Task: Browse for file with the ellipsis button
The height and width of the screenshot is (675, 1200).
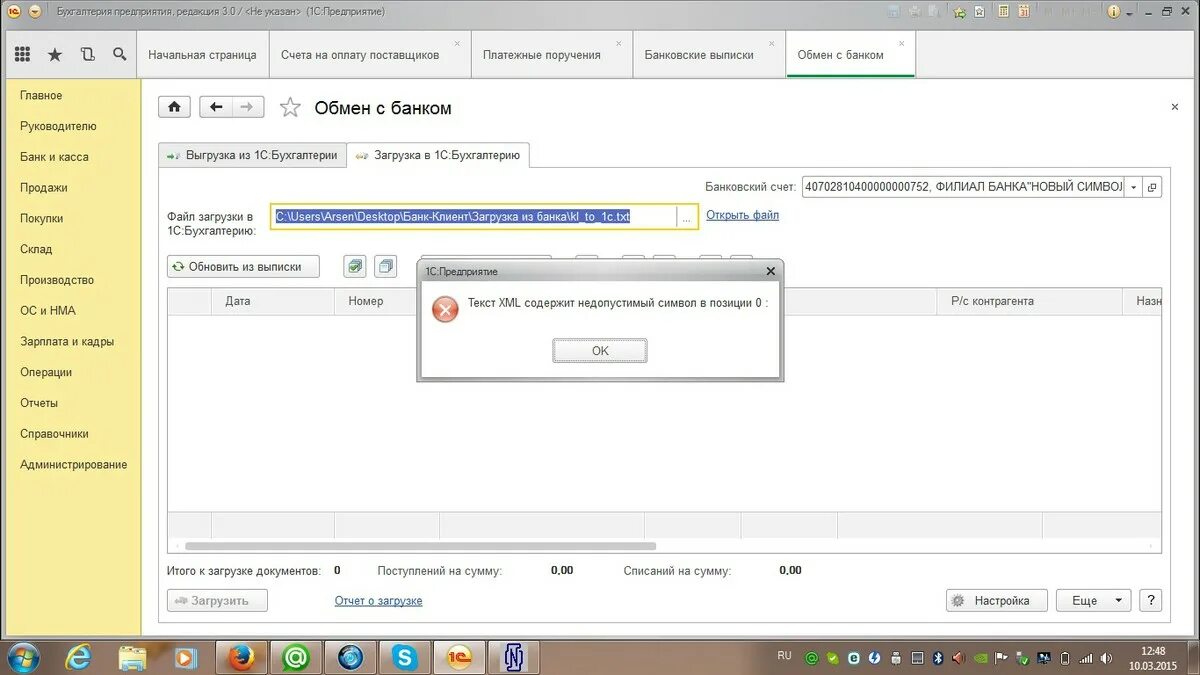Action: pyautogui.click(x=686, y=217)
